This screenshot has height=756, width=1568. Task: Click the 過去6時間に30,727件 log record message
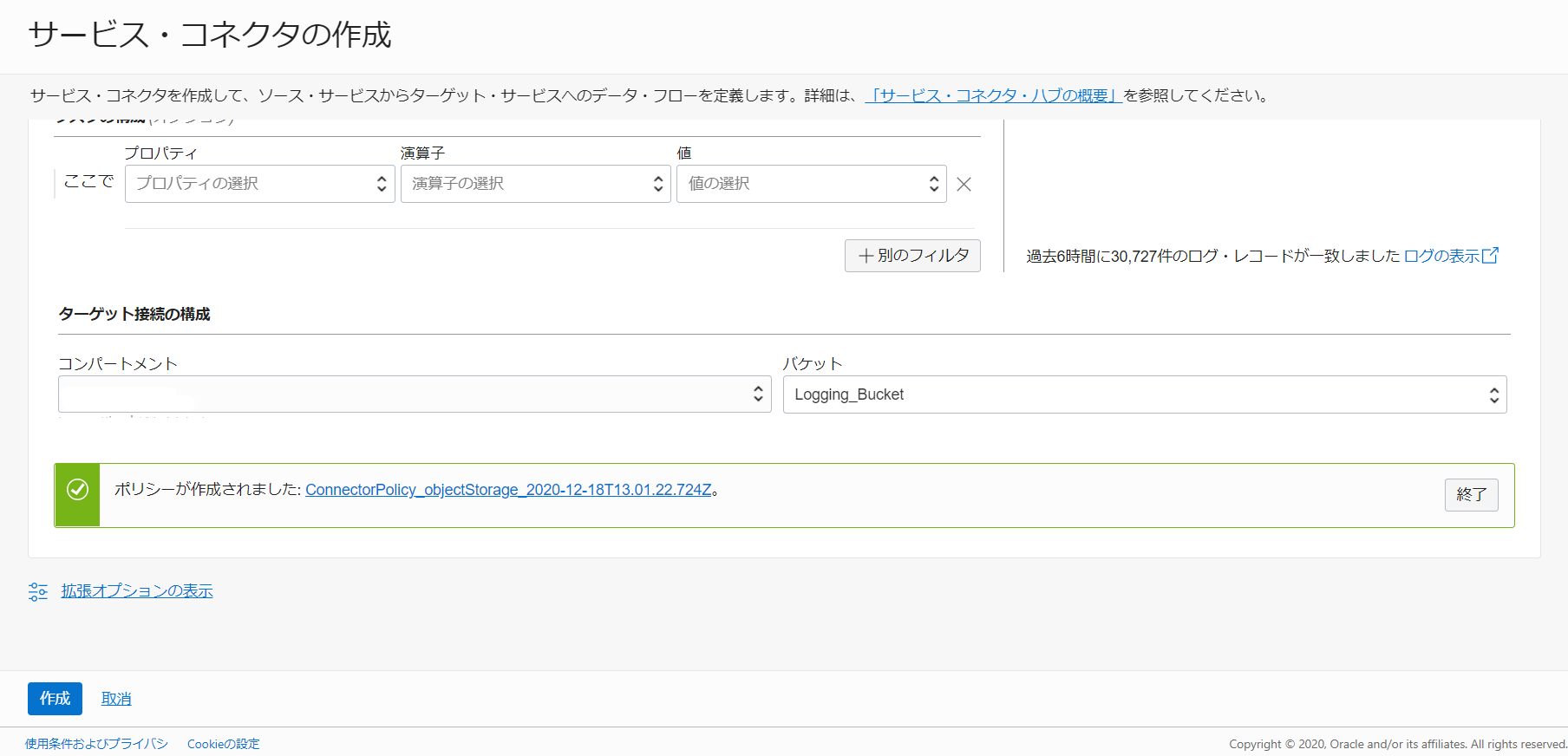[x=1212, y=256]
